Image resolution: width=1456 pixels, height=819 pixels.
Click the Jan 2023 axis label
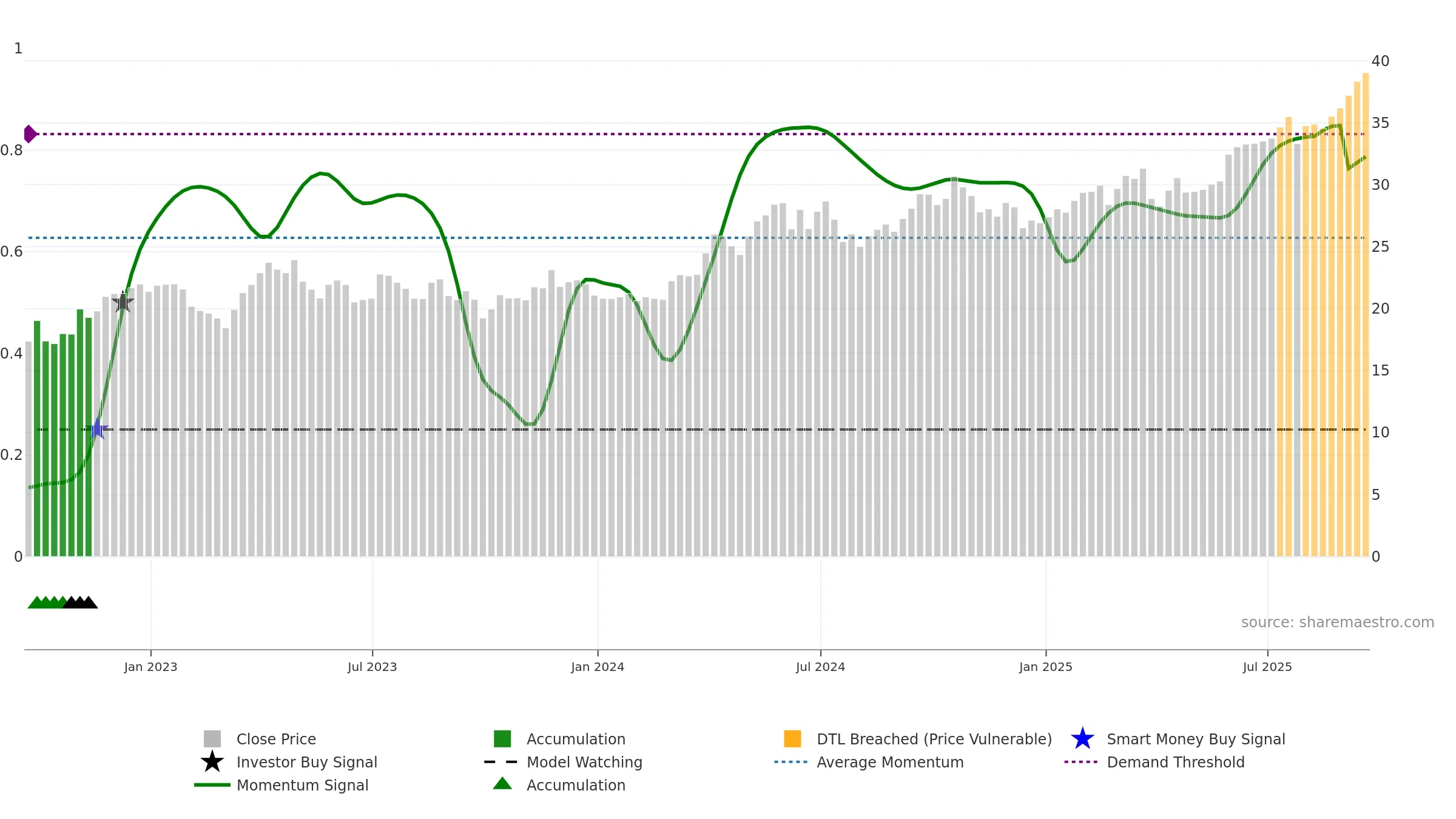coord(150,667)
